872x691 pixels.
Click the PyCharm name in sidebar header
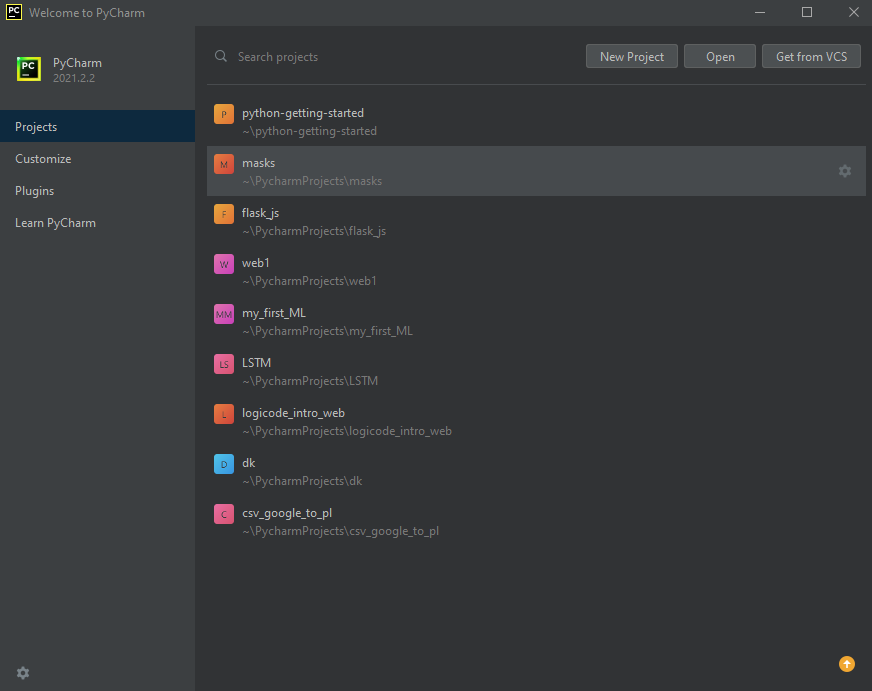tap(77, 63)
